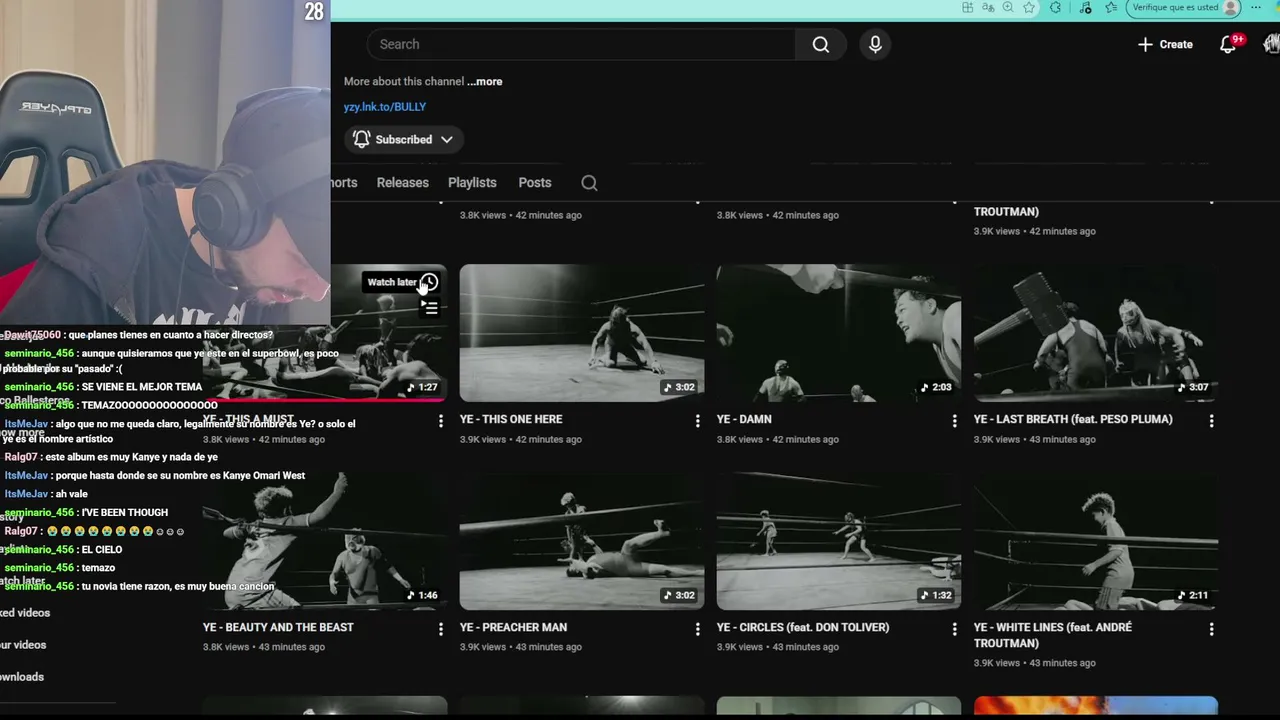Click Verifique que es usted profile button
The width and height of the screenshot is (1280, 720).
pyautogui.click(x=1183, y=7)
